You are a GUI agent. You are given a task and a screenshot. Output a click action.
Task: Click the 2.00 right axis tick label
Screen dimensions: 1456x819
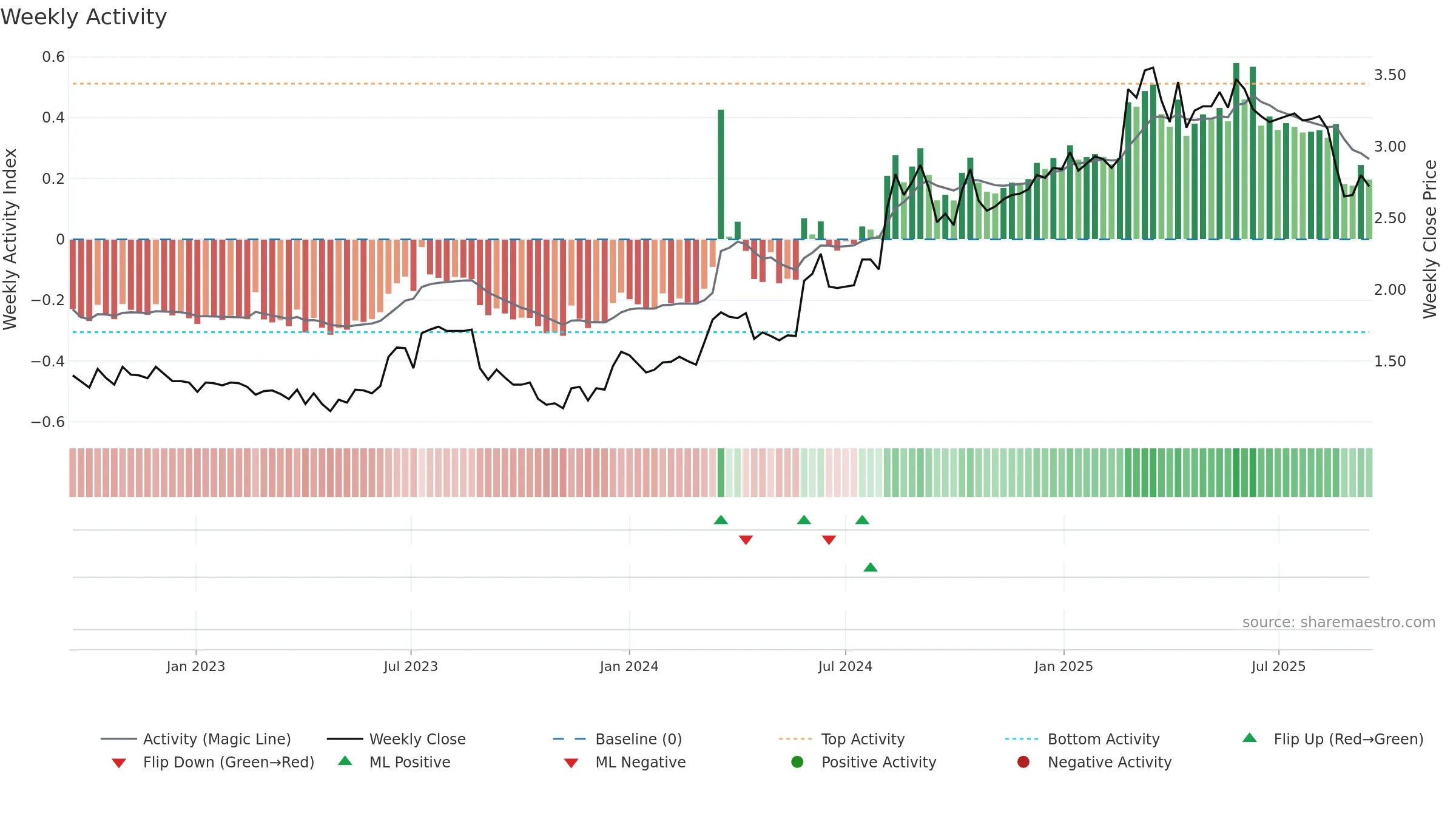click(x=1390, y=290)
